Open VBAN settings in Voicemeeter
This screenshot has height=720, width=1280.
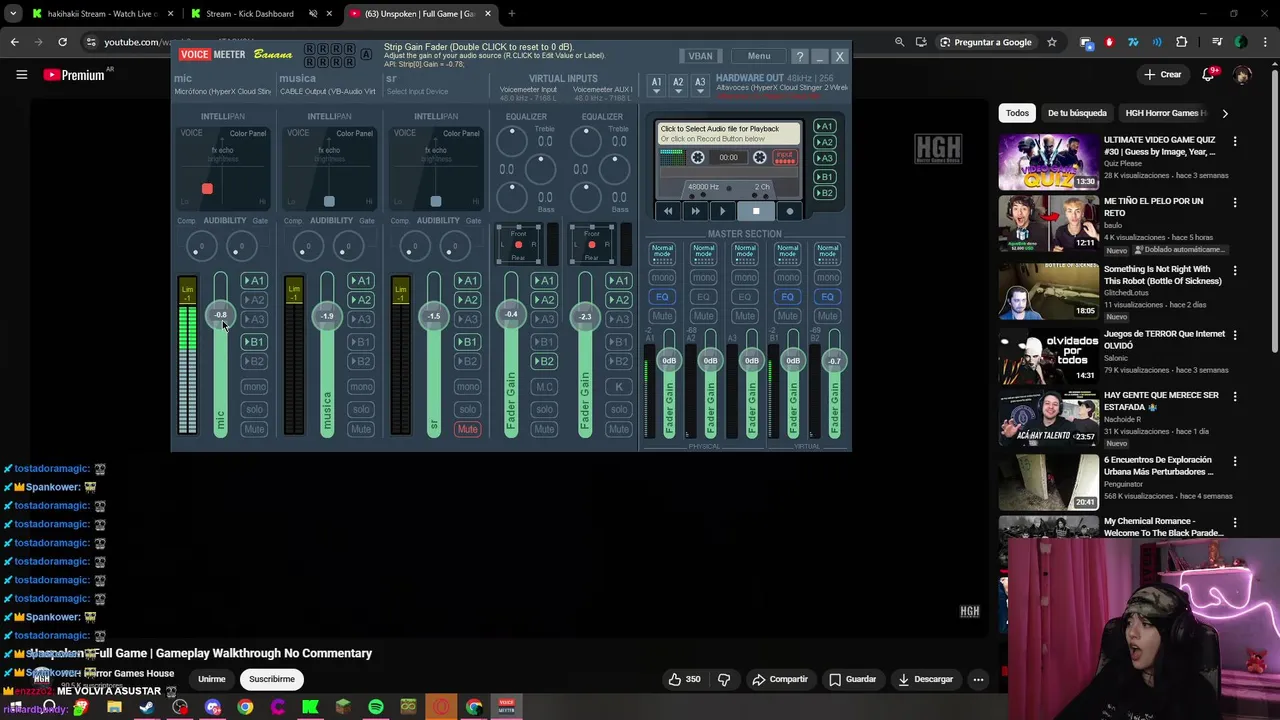(700, 56)
